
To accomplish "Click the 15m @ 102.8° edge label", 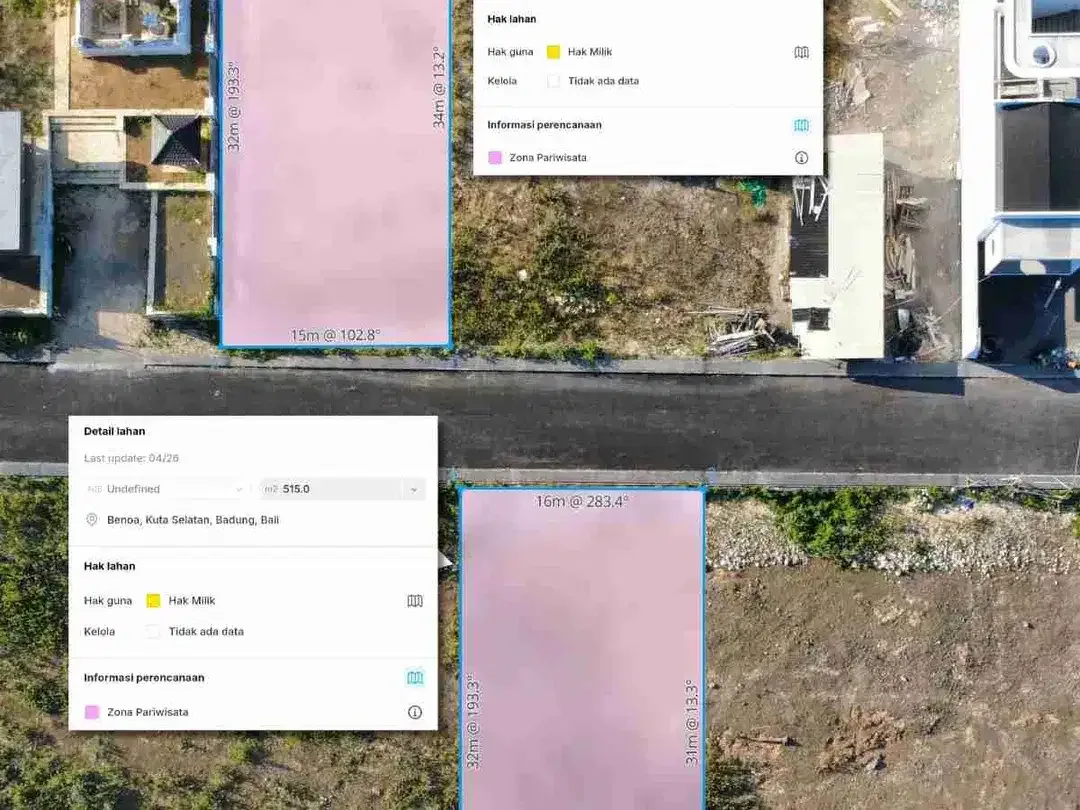I will [x=335, y=335].
